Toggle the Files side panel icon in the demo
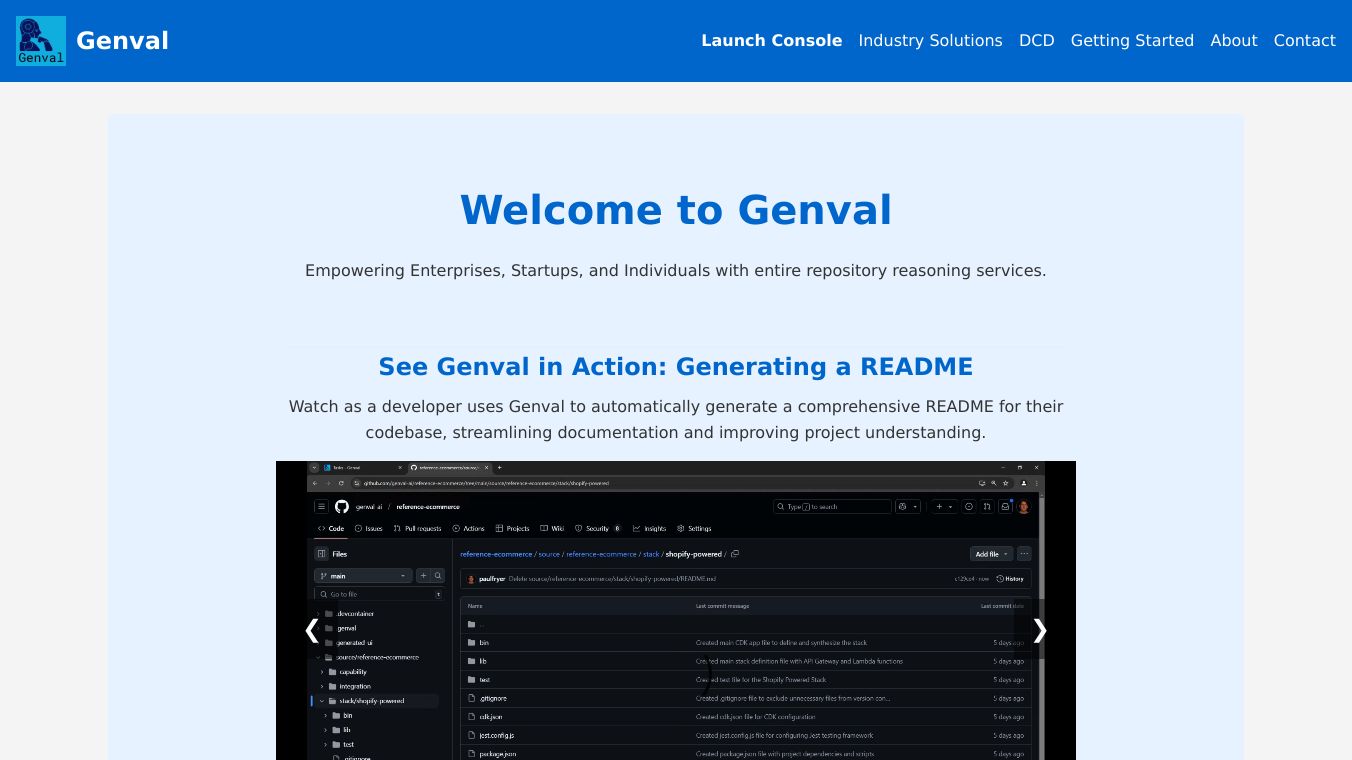1352x760 pixels. [x=321, y=554]
